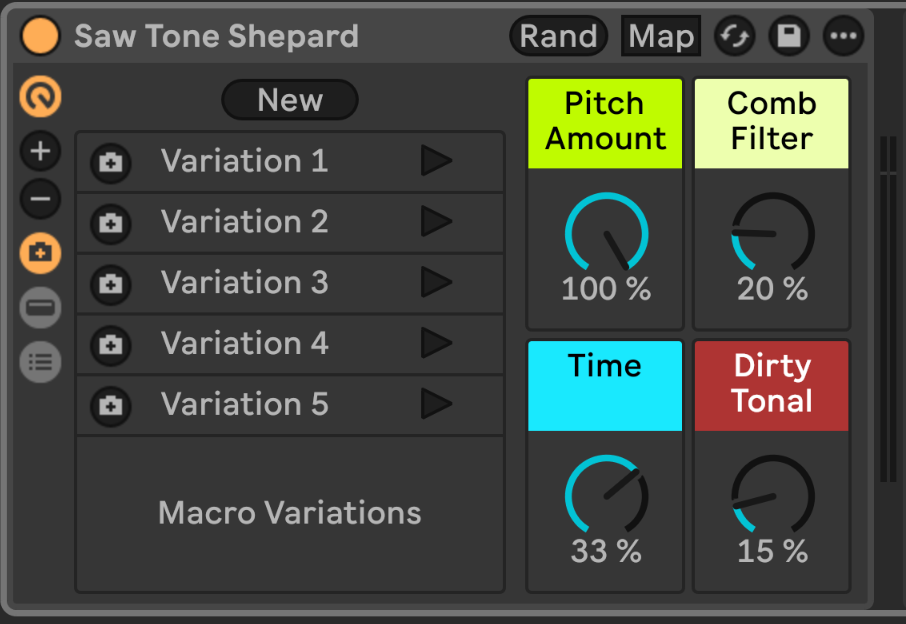Open the three-dots options menu

click(x=843, y=37)
